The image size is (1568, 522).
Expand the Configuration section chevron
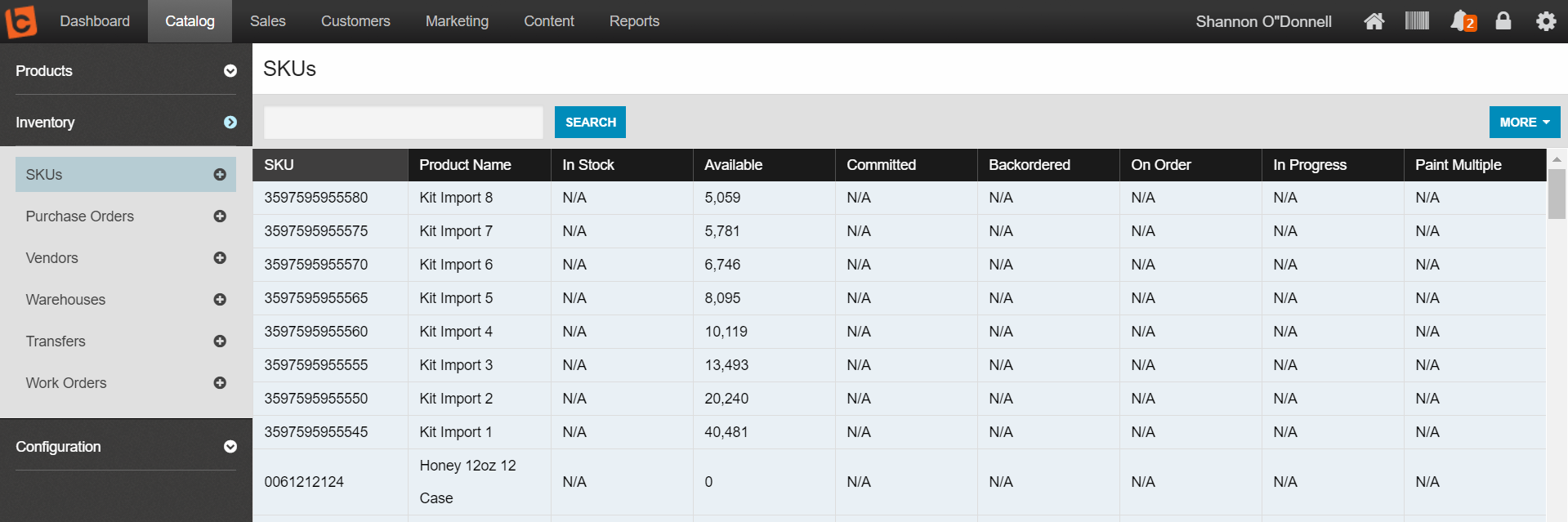(230, 447)
